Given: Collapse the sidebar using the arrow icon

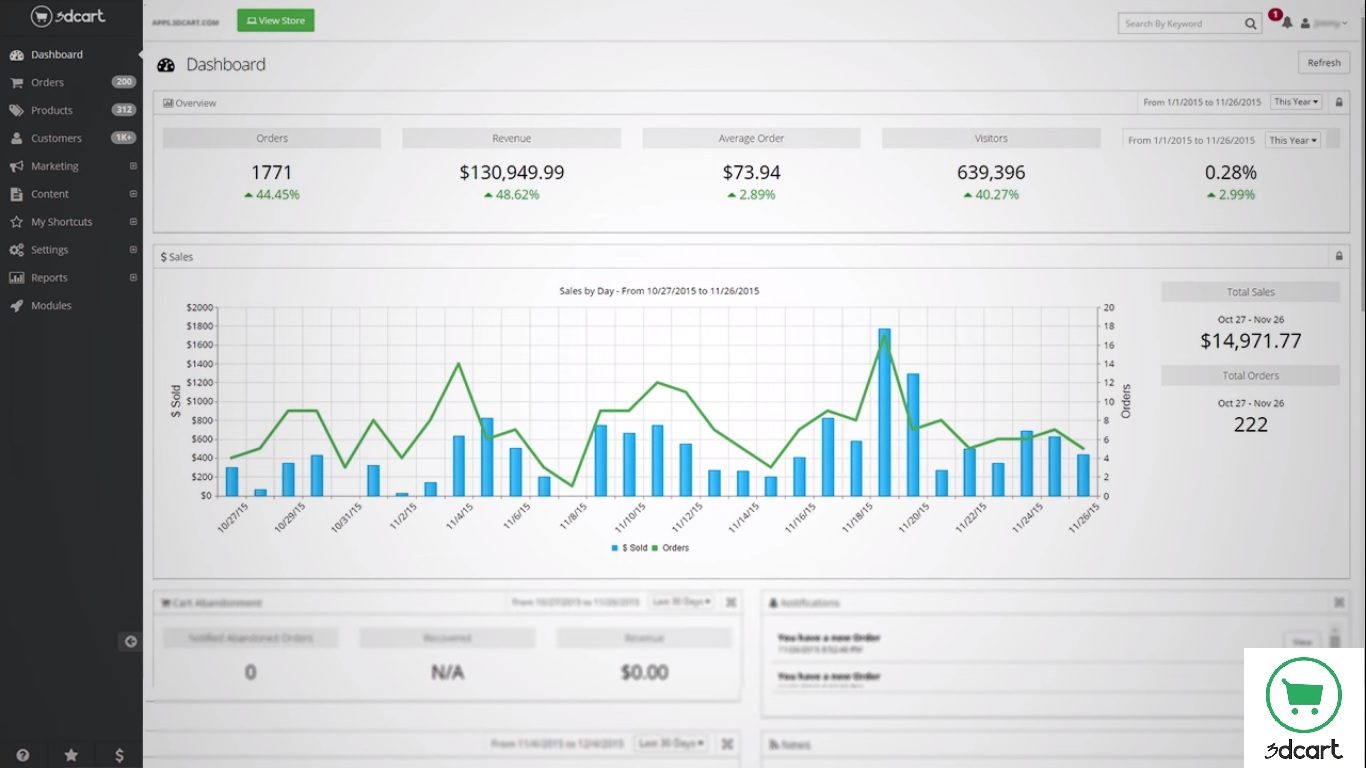Looking at the screenshot, I should click(x=130, y=641).
